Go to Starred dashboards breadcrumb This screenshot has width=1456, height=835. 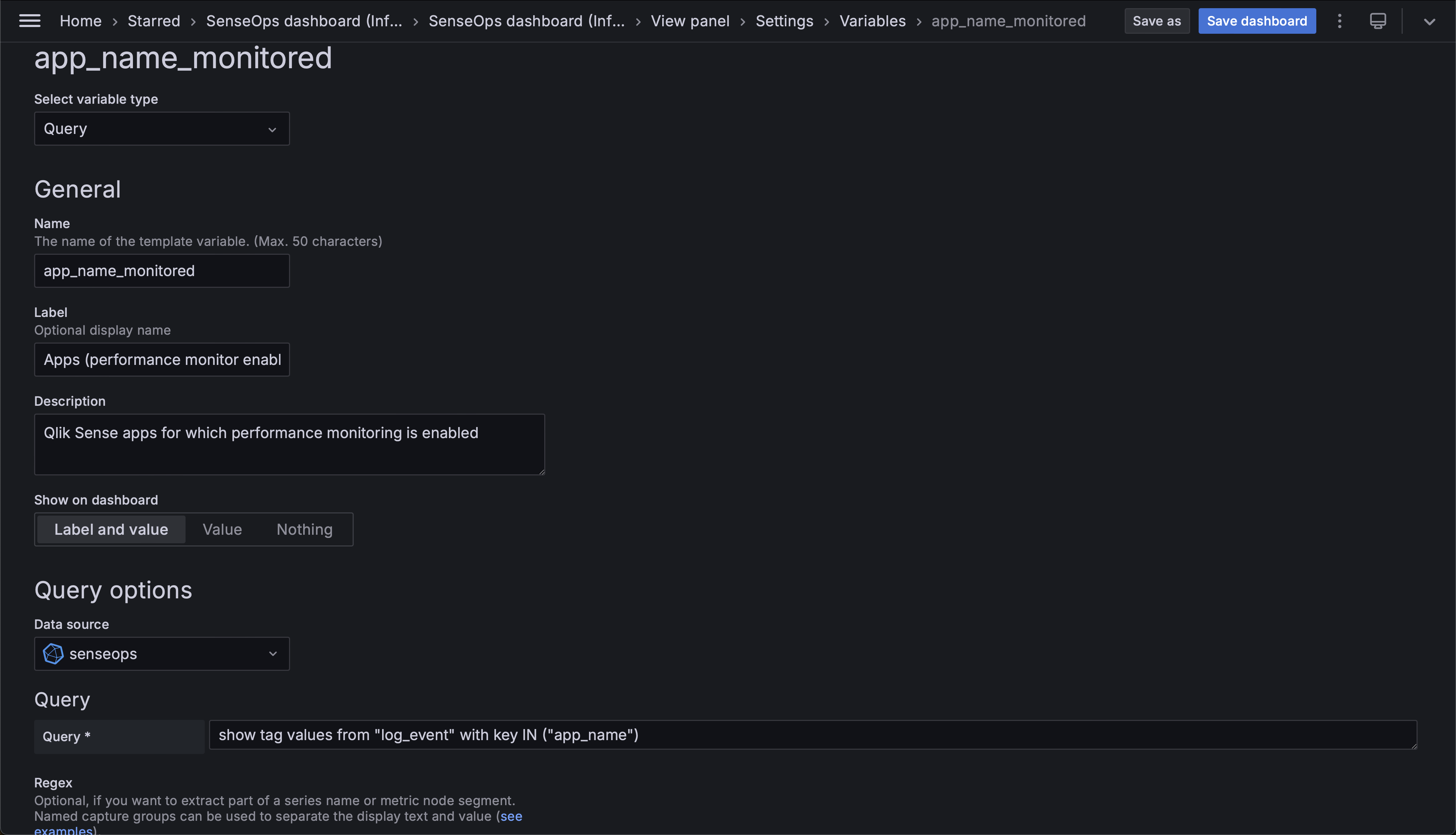pos(154,21)
